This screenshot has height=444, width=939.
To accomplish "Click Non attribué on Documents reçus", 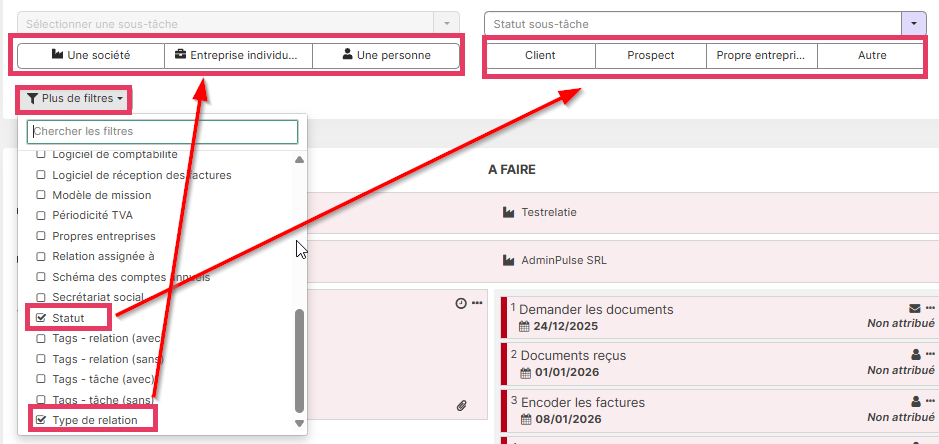I will click(901, 370).
